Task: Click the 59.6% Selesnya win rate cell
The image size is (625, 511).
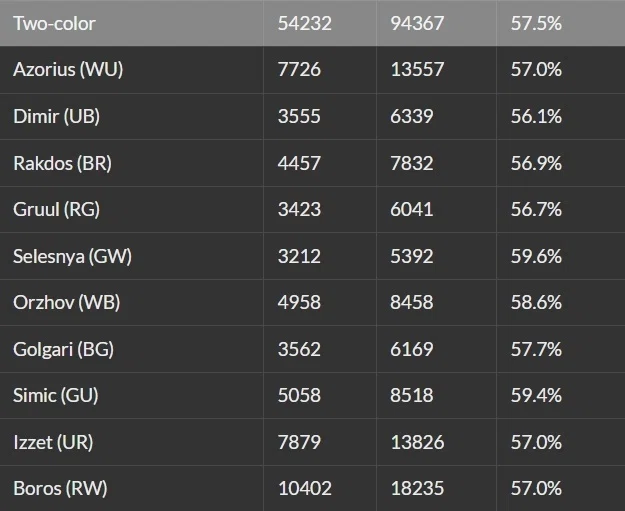Action: 536,256
